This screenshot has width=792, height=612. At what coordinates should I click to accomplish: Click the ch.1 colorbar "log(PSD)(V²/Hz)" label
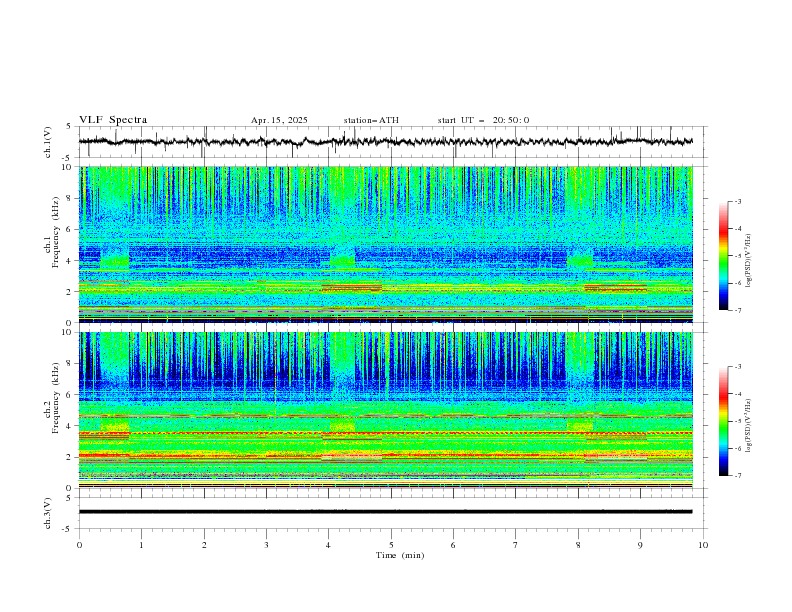point(748,261)
